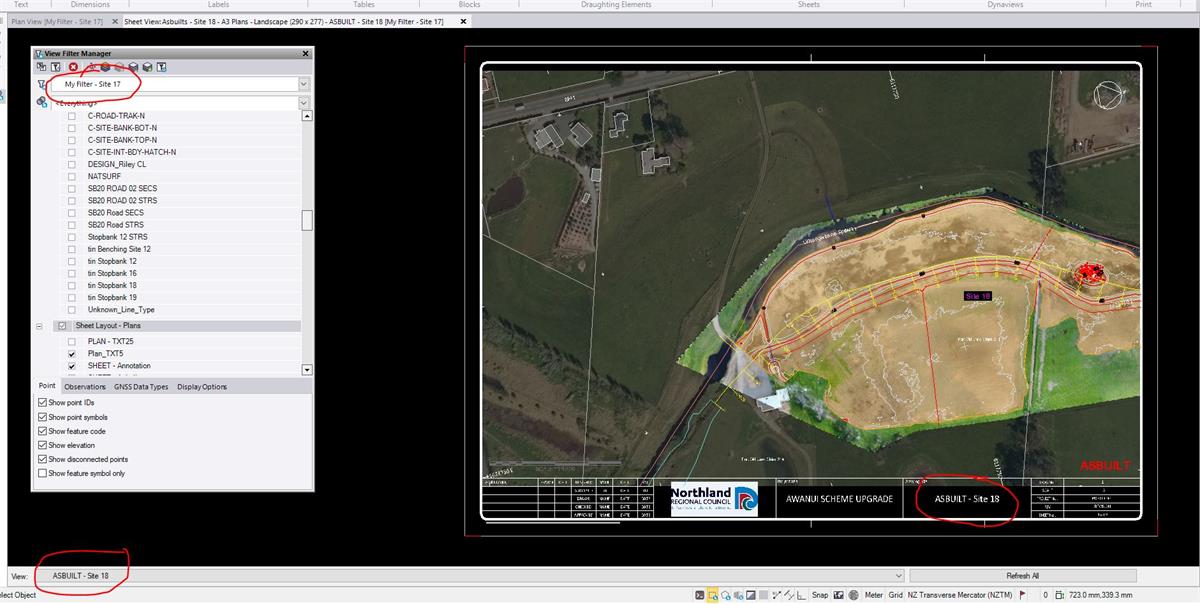Open the My Filter - Site 17 dropdown

pyautogui.click(x=304, y=84)
